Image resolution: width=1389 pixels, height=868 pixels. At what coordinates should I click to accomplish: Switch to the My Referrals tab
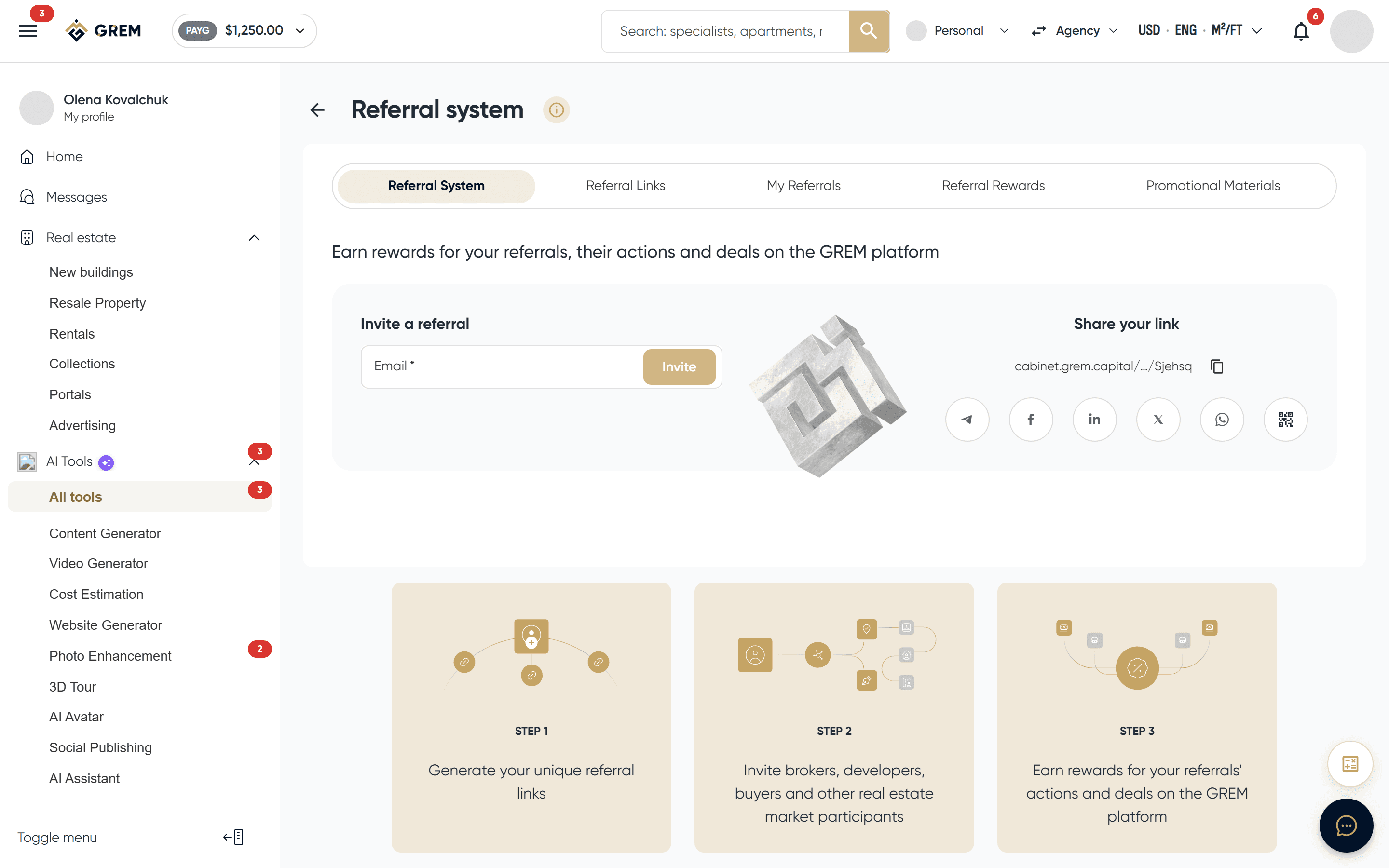[803, 186]
